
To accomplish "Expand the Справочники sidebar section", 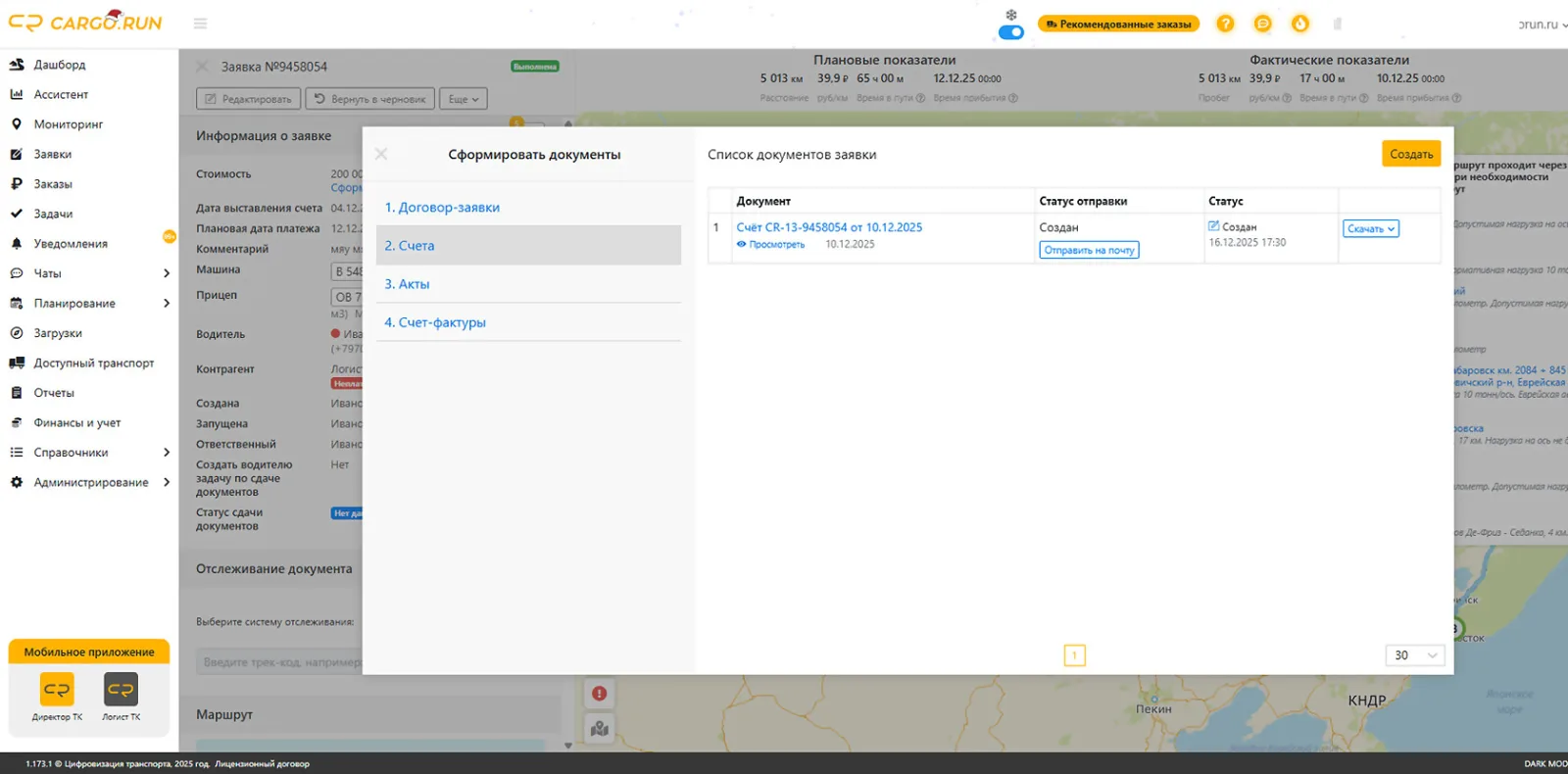I will tap(167, 453).
